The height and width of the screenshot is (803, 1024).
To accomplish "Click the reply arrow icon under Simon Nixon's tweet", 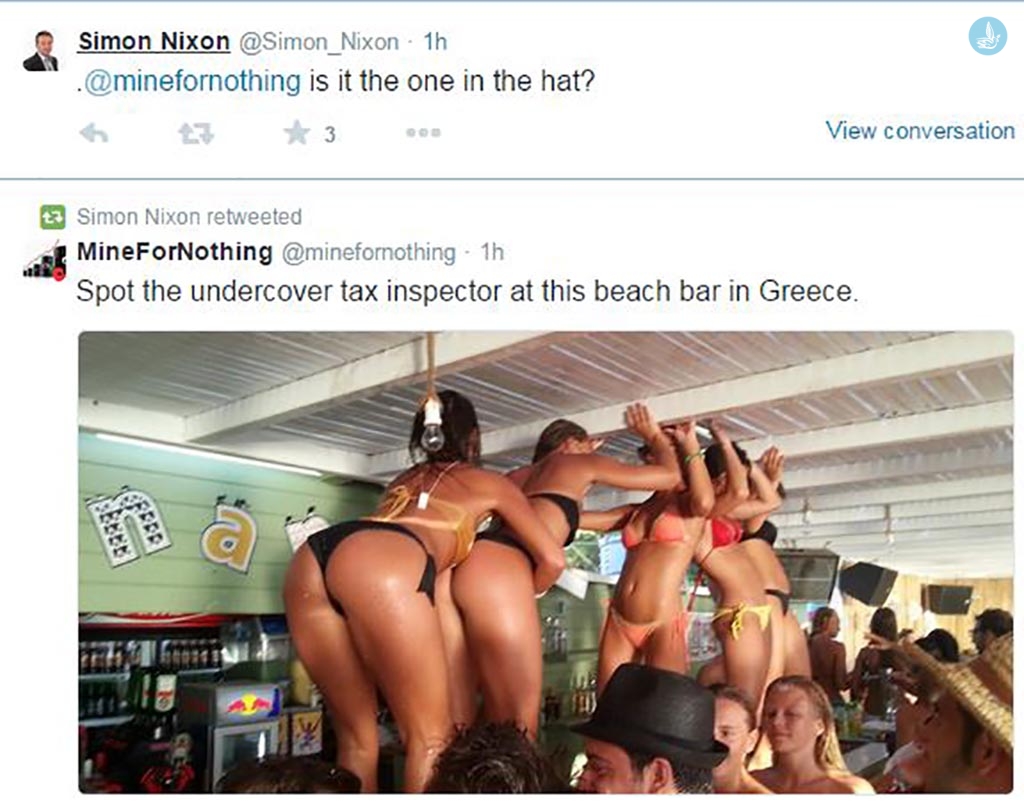I will pos(94,133).
